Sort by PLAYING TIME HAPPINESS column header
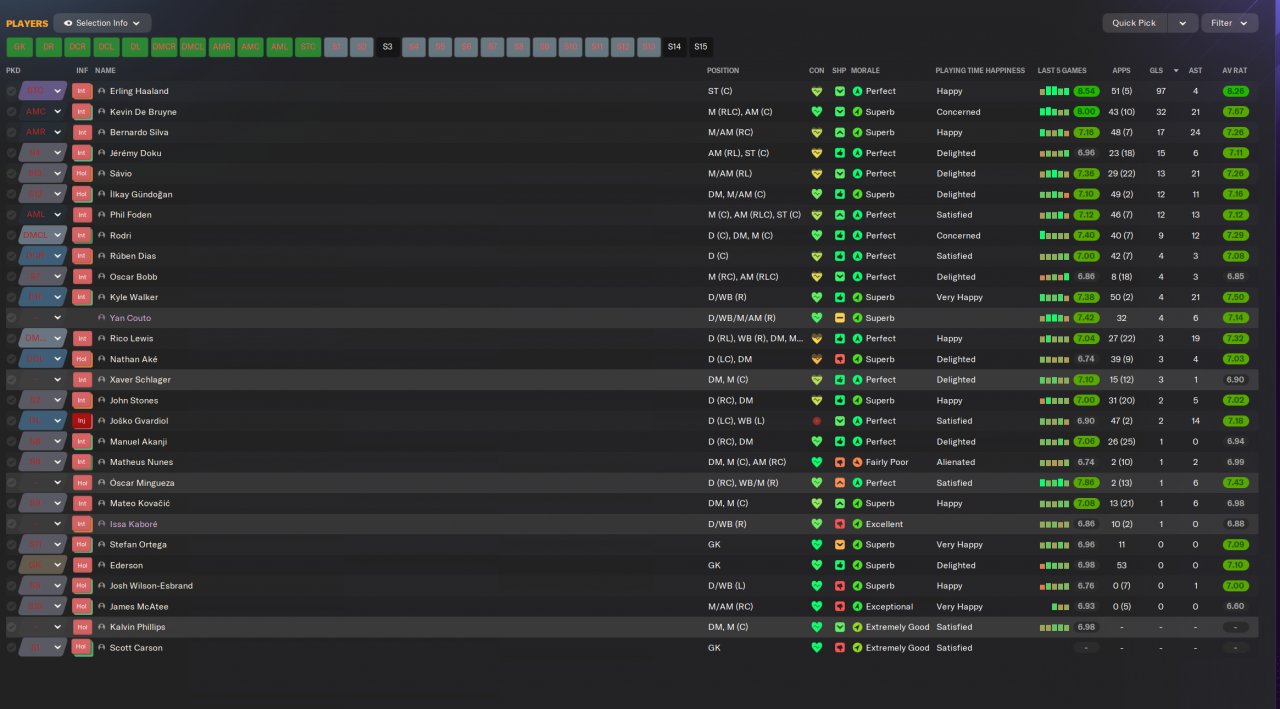 coord(980,71)
